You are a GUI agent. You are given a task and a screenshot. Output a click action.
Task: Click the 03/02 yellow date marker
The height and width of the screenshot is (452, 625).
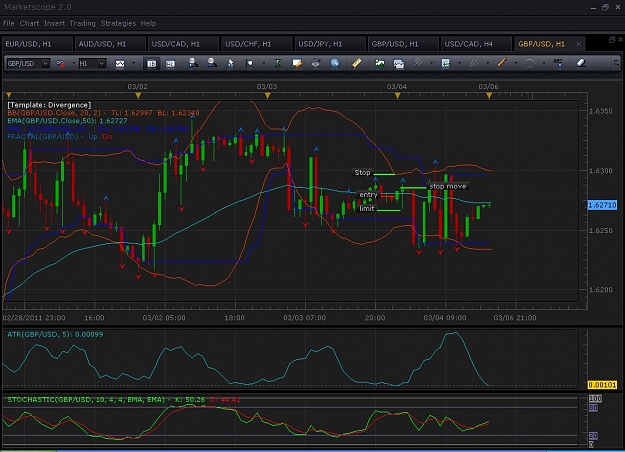click(138, 96)
